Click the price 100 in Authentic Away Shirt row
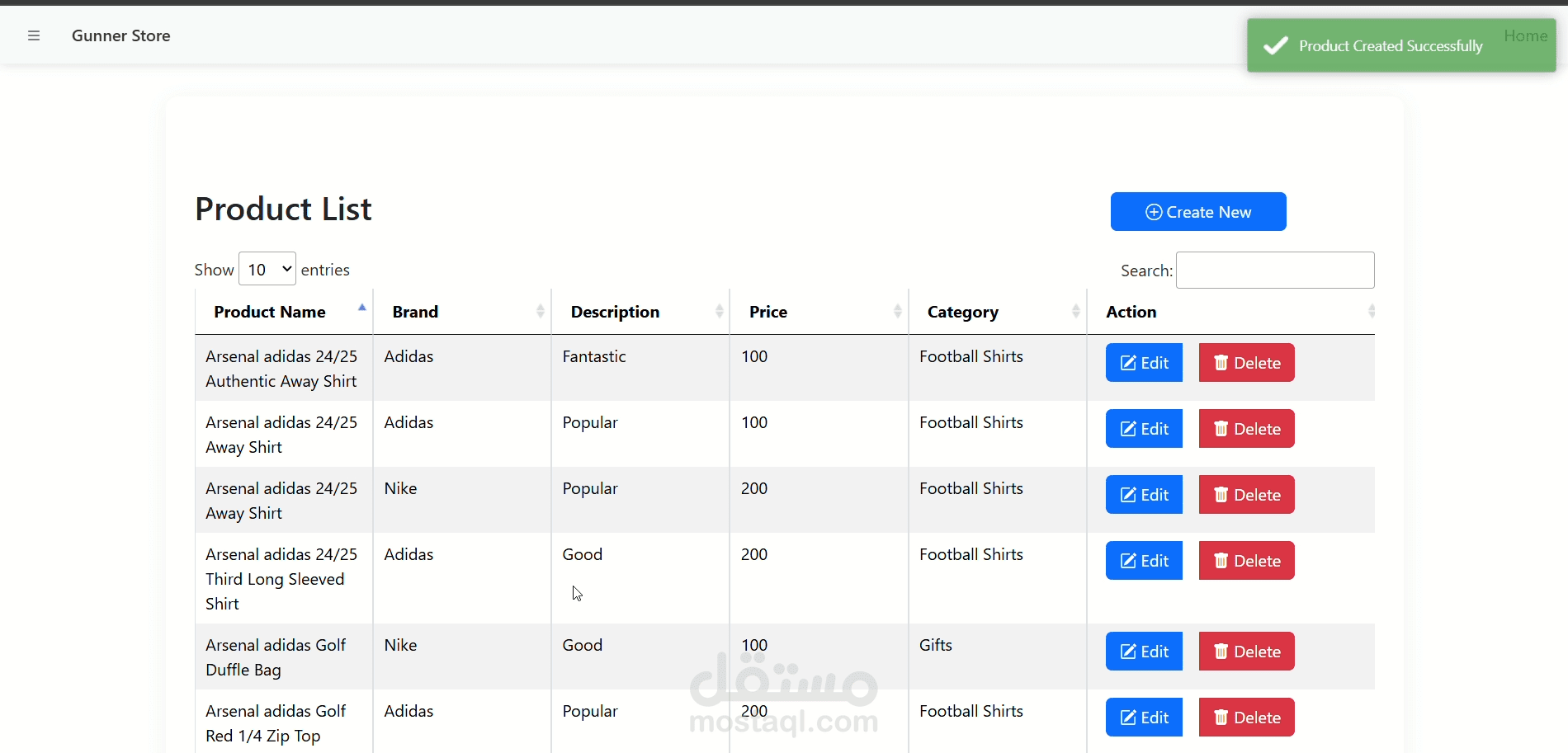The height and width of the screenshot is (753, 1568). click(x=754, y=356)
